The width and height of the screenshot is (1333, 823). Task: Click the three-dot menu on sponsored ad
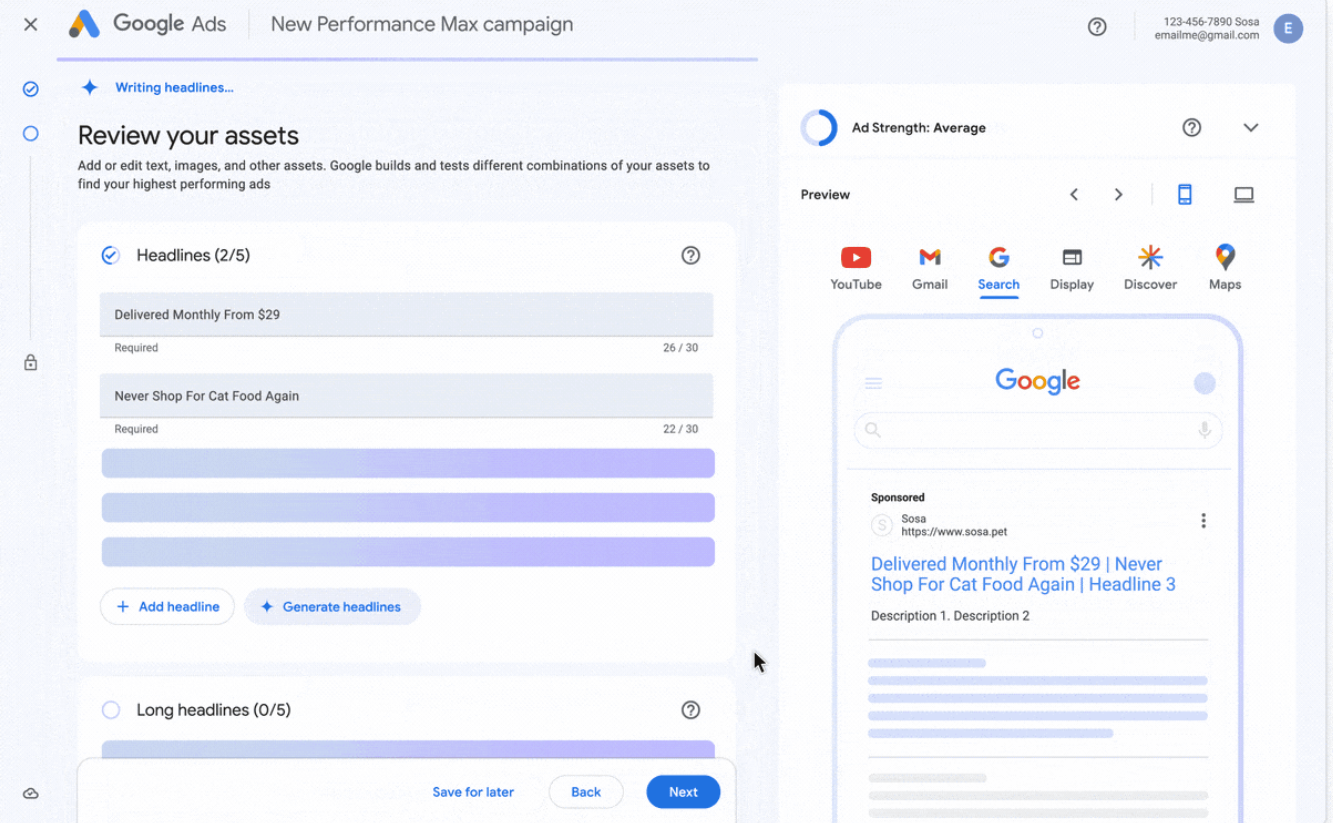click(x=1203, y=521)
